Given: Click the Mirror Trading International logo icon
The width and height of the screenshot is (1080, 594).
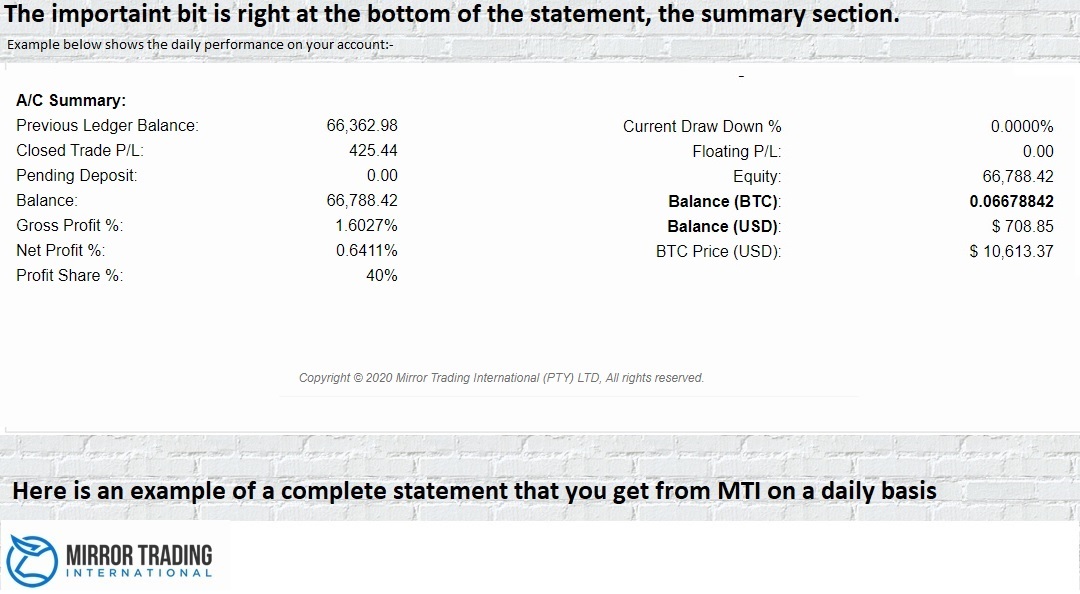Looking at the screenshot, I should (x=32, y=558).
